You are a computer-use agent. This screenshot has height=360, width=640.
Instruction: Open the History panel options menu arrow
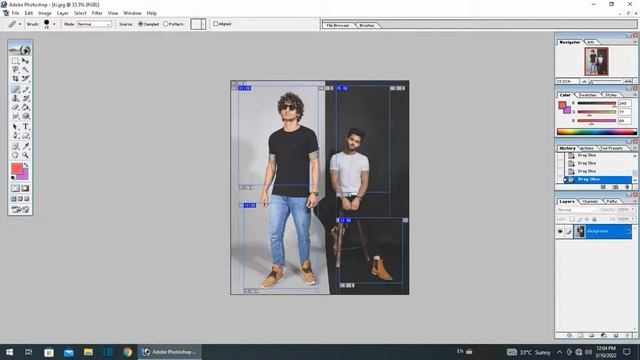tap(635, 148)
